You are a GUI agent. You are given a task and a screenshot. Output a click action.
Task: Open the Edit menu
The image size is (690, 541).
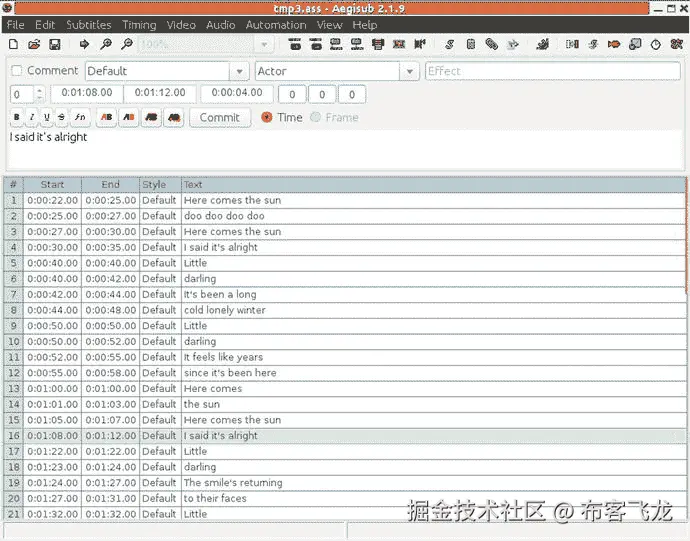tap(45, 25)
